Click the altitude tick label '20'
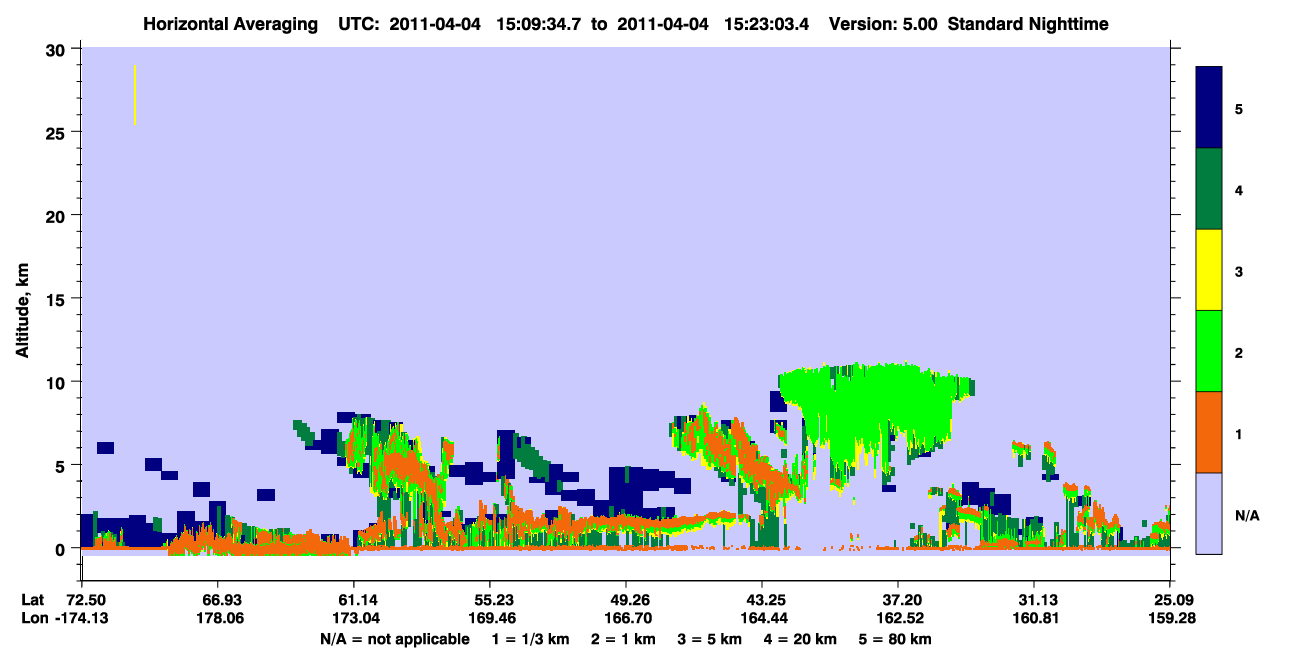Image resolution: width=1300 pixels, height=667 pixels. 56,216
